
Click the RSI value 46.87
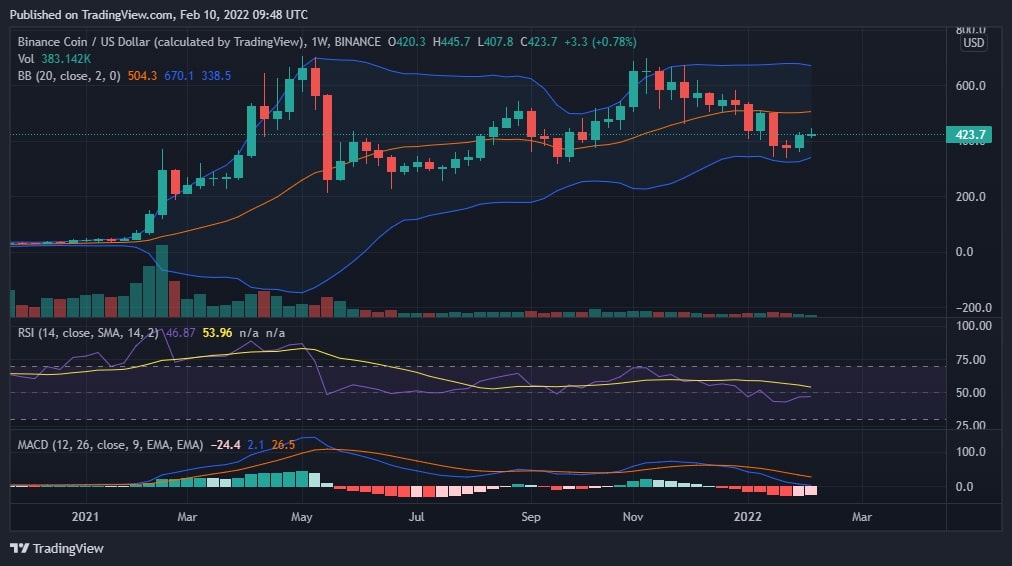(181, 333)
